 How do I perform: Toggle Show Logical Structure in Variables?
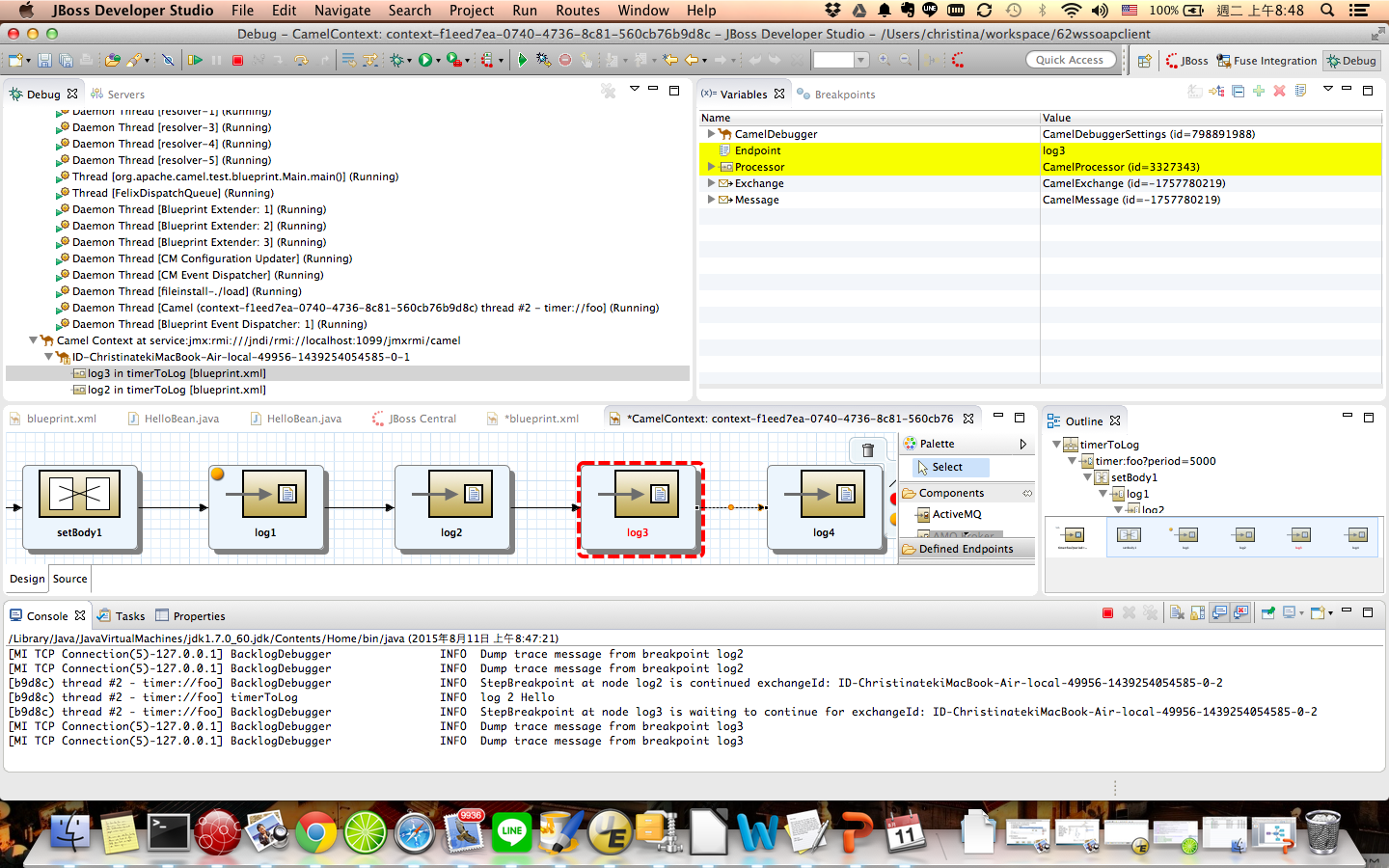click(1217, 91)
